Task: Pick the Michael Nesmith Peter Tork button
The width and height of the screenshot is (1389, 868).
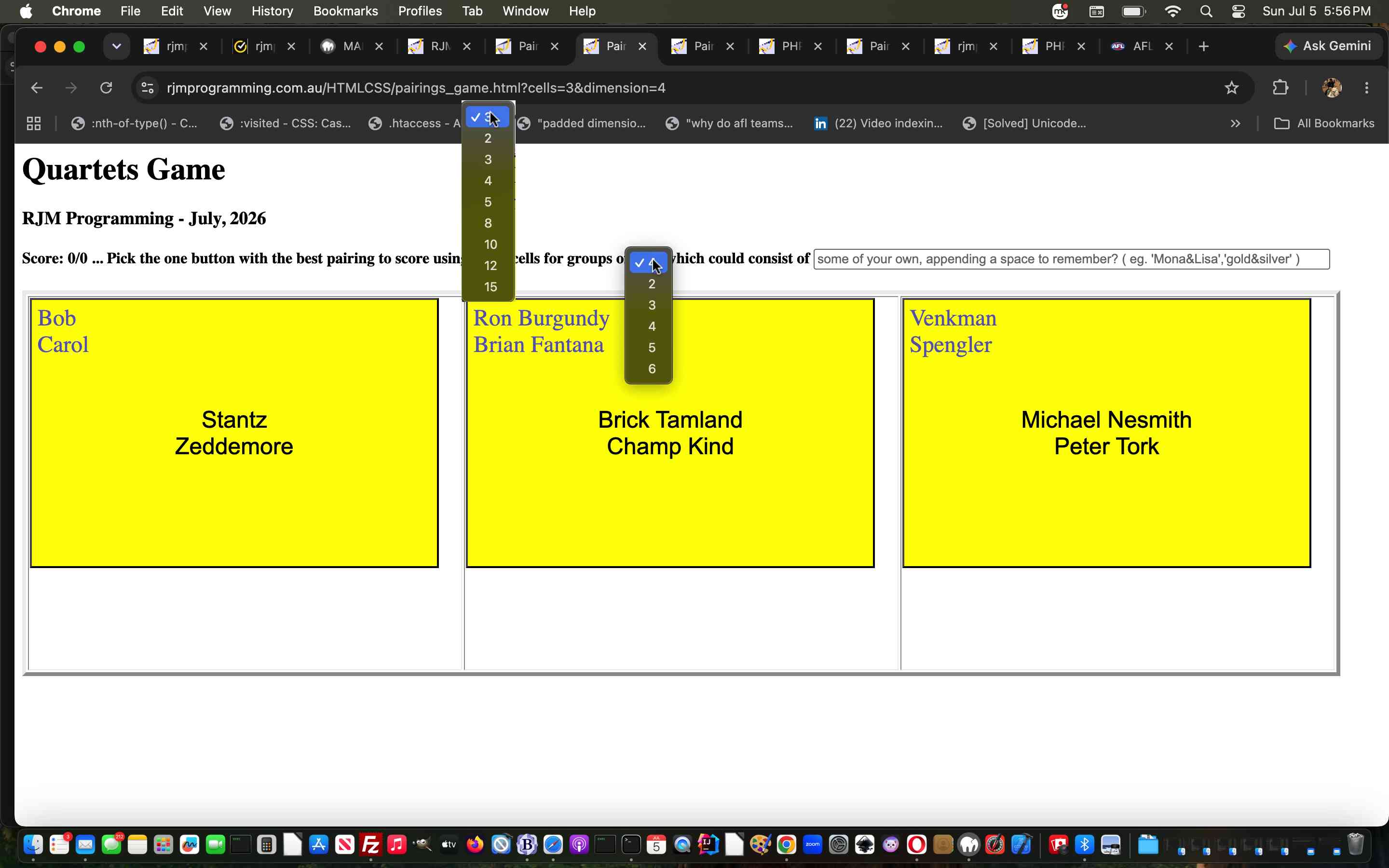Action: [1106, 433]
